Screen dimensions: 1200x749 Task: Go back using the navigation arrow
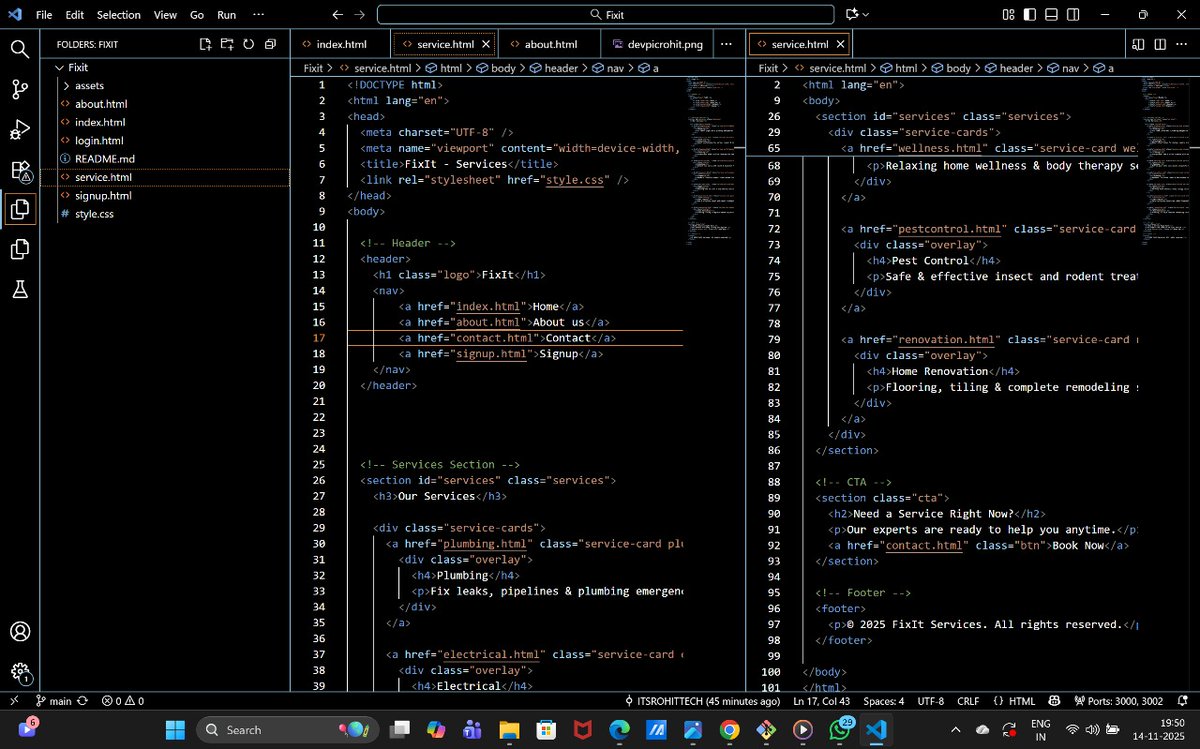point(338,15)
